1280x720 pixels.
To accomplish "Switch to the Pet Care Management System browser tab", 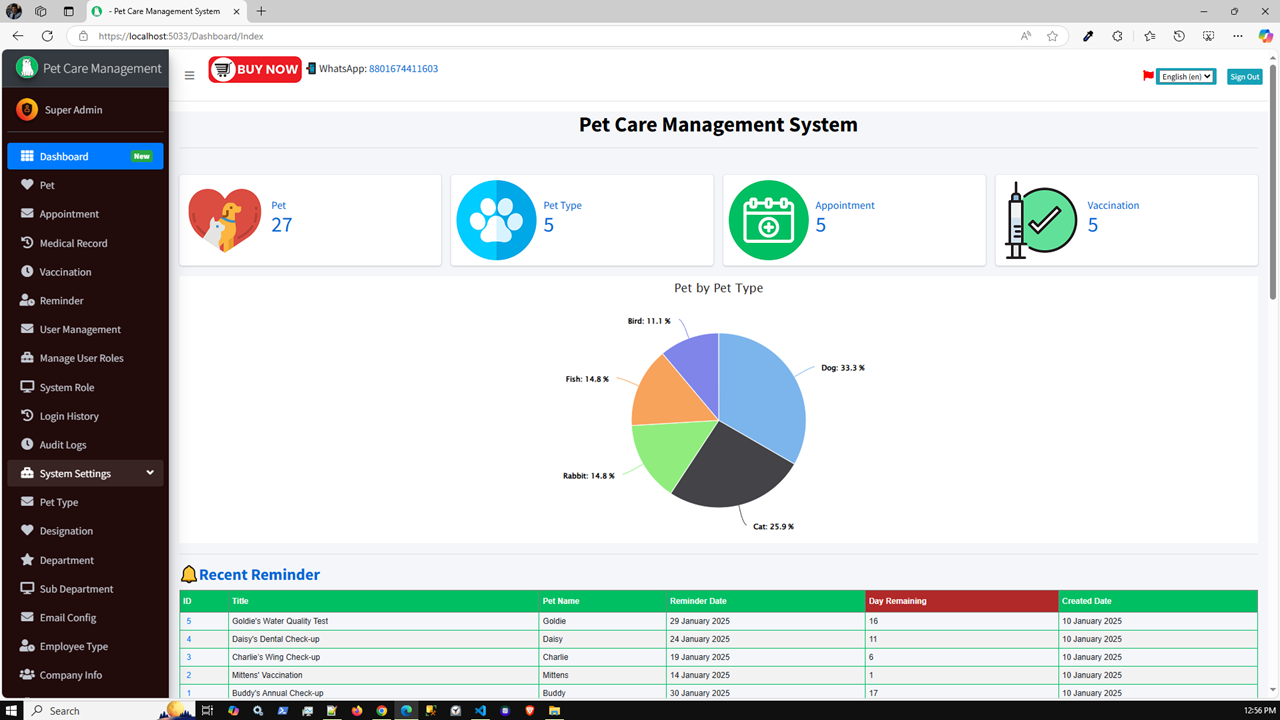I will 160,12.
